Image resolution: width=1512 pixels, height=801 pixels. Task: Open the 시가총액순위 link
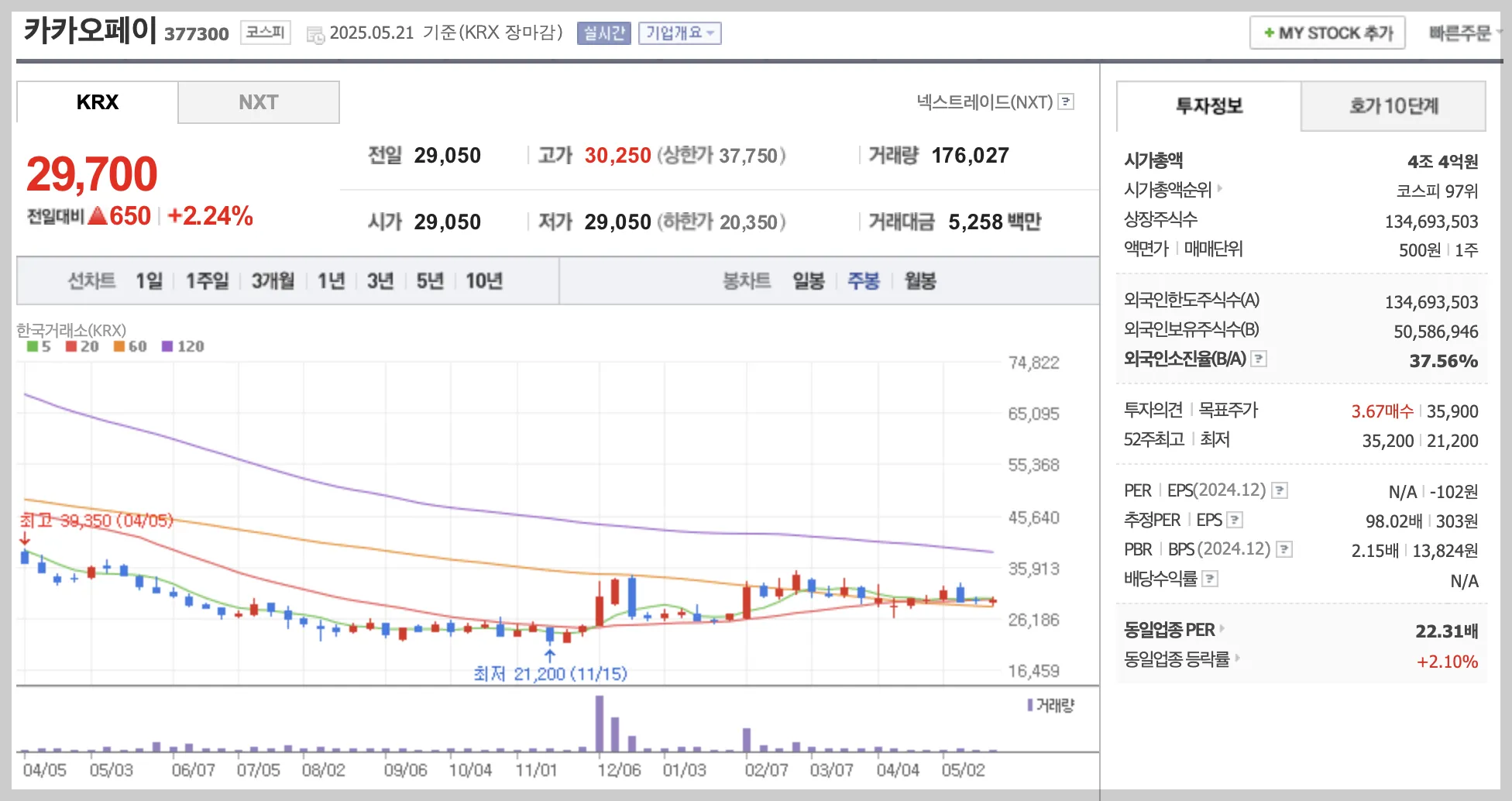coord(1167,189)
